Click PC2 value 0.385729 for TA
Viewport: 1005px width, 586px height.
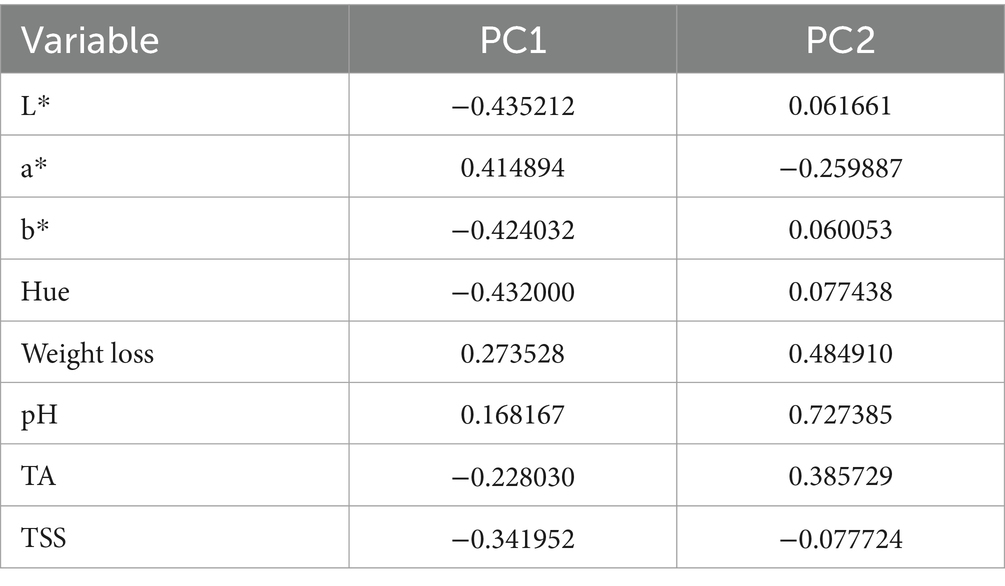pos(840,476)
